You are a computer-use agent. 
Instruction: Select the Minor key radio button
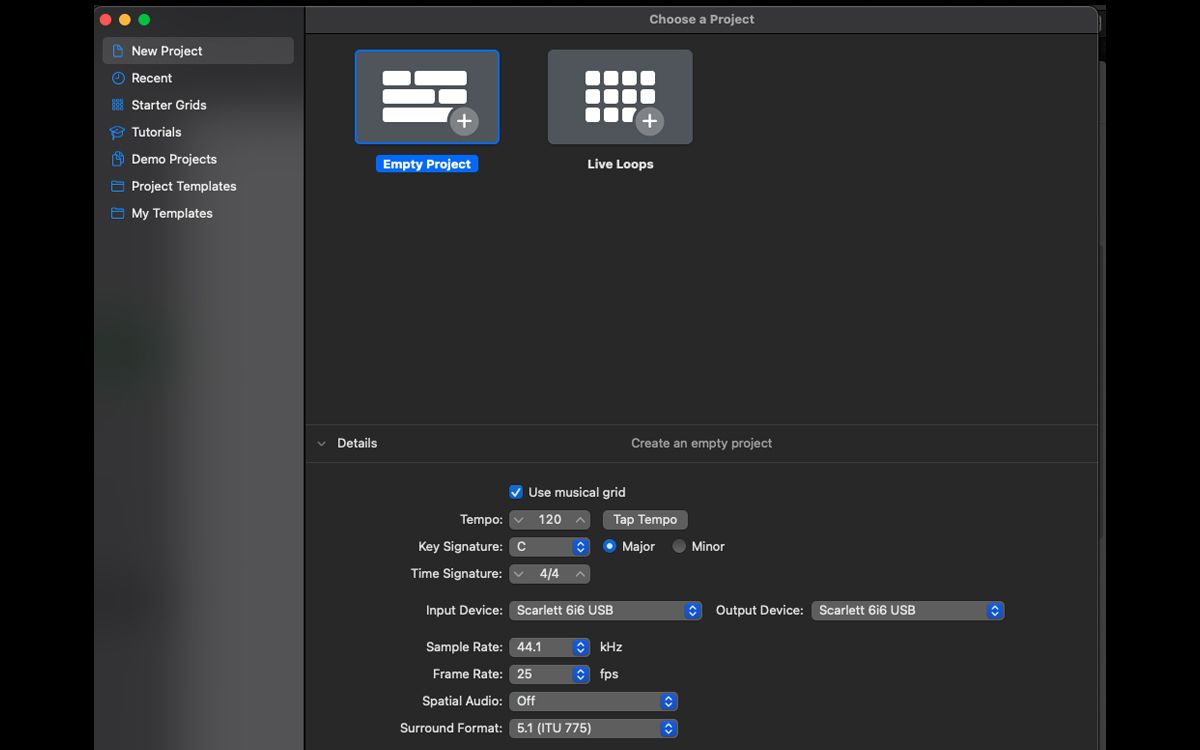click(680, 546)
